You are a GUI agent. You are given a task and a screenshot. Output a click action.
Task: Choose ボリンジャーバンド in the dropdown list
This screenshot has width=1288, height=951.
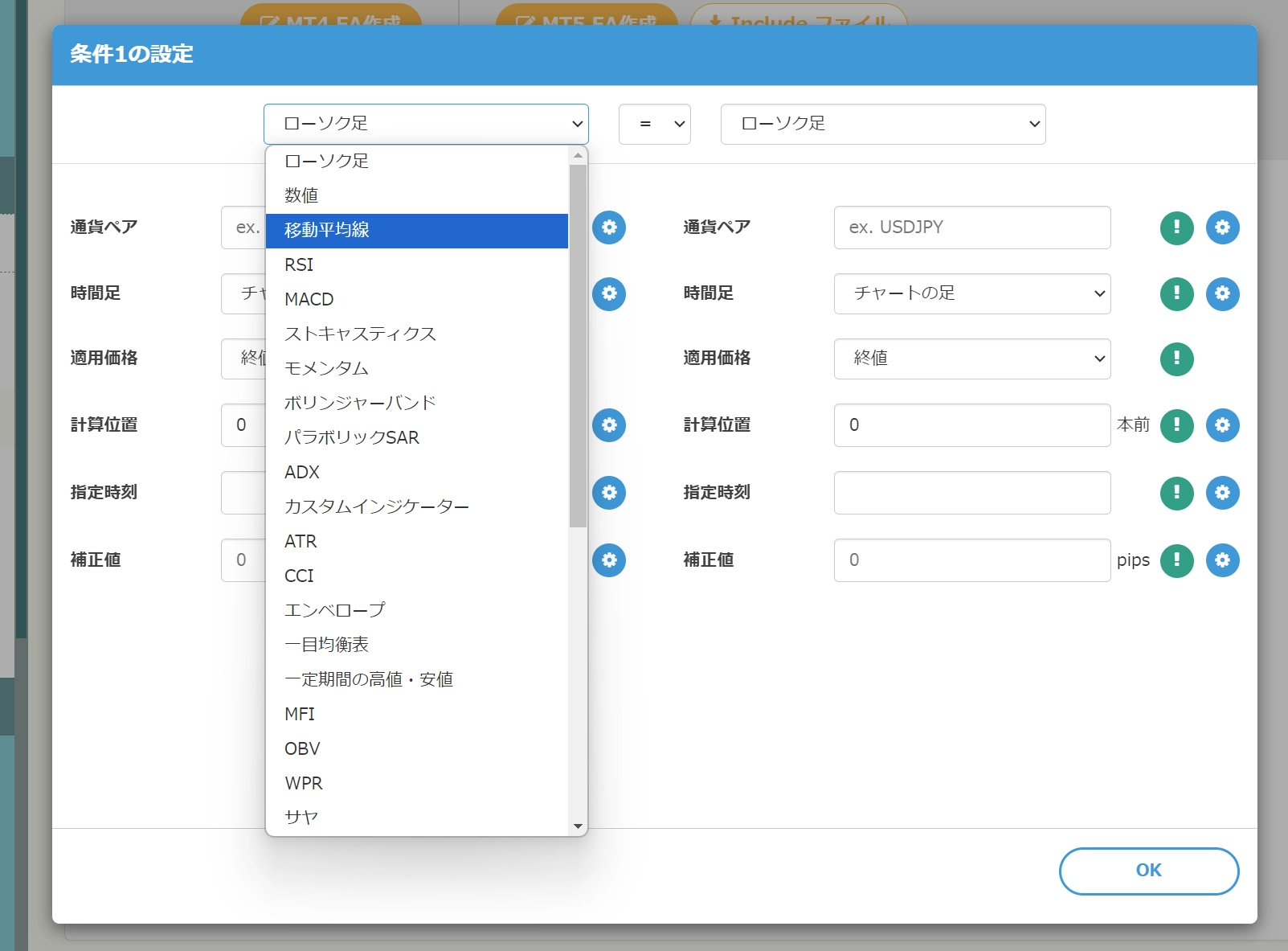(x=416, y=403)
